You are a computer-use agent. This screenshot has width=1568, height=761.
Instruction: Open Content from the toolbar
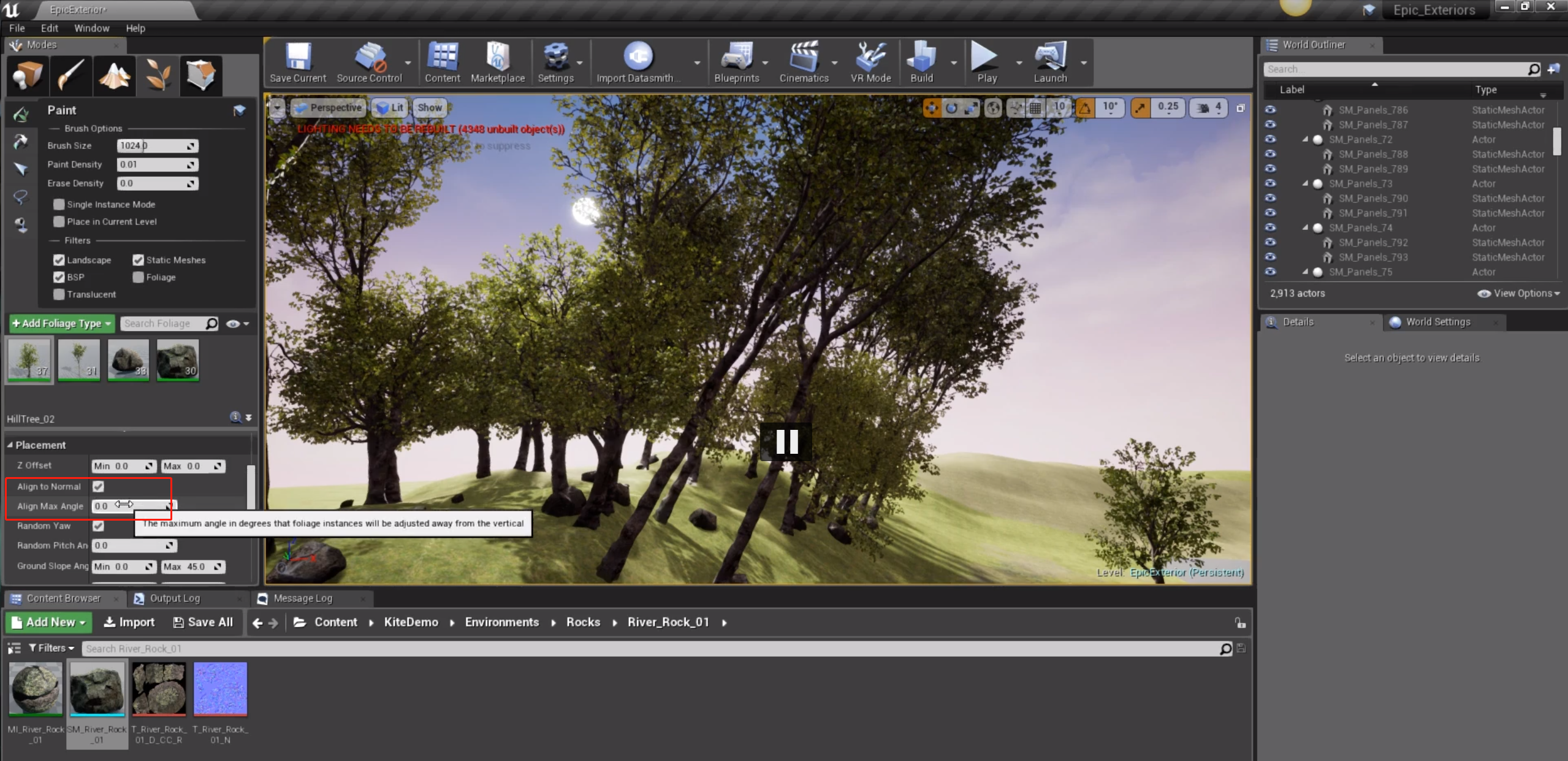click(442, 63)
